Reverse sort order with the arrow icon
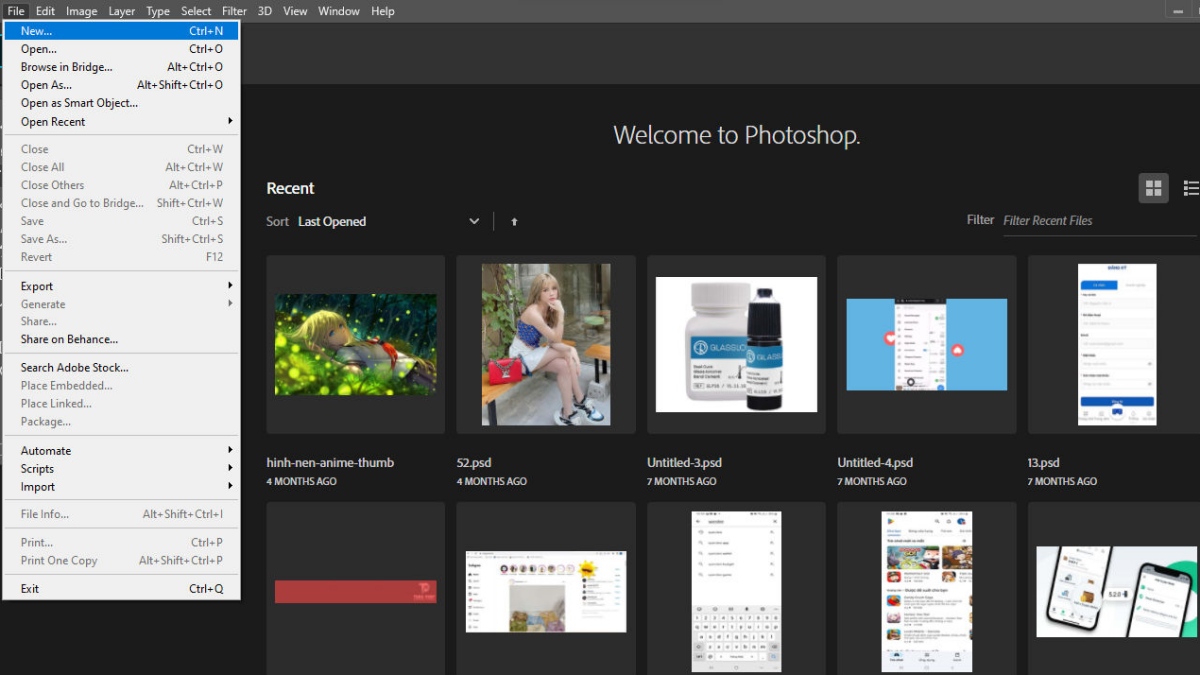Image resolution: width=1200 pixels, height=675 pixels. pos(514,222)
